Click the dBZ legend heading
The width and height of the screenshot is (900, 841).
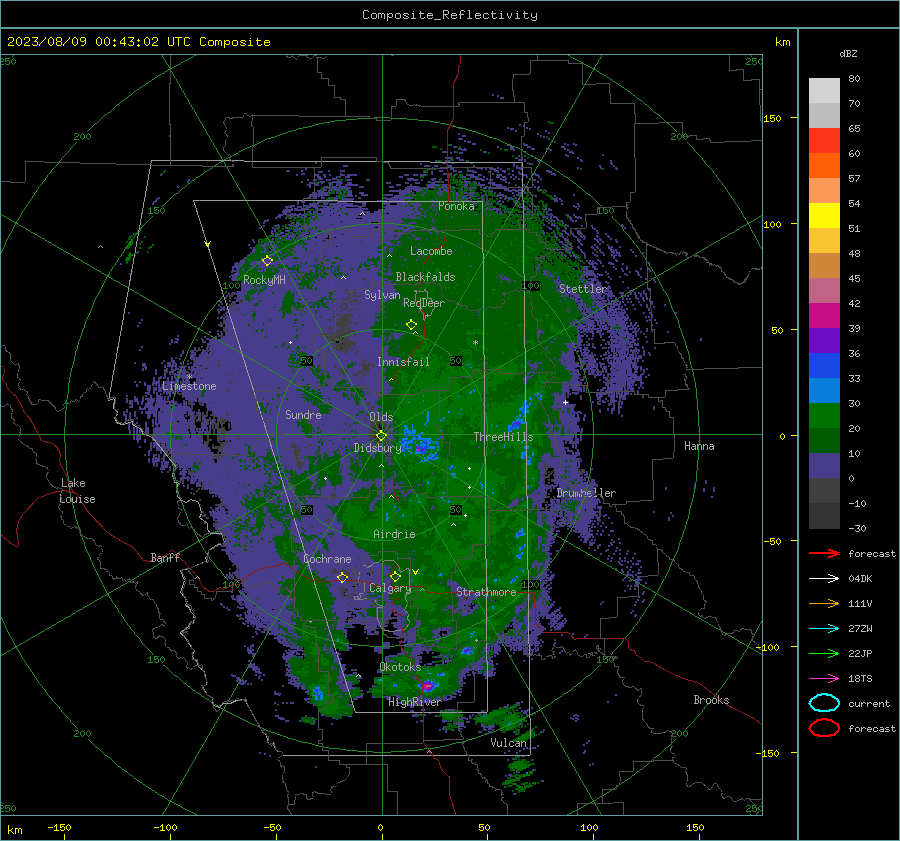848,54
